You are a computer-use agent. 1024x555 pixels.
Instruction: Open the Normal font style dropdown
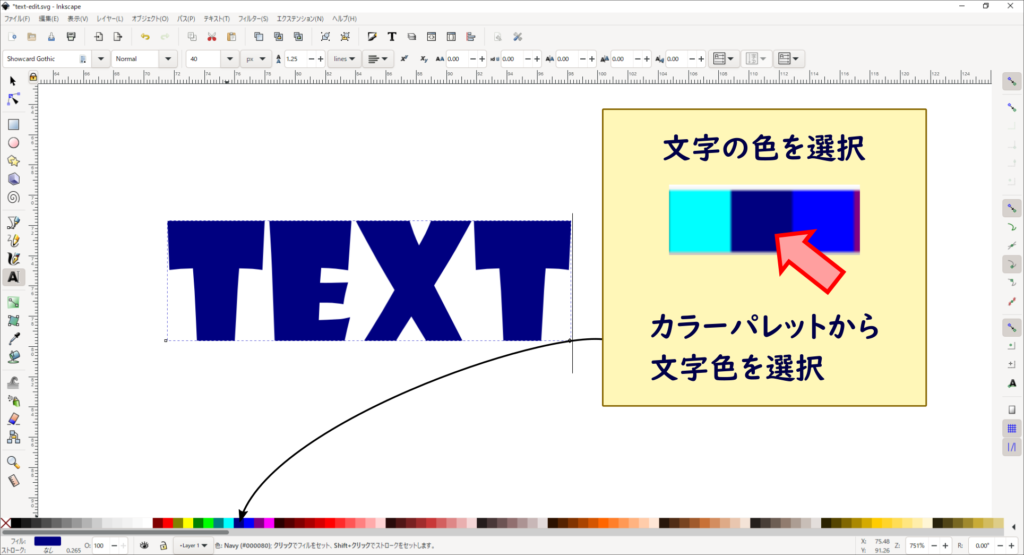point(168,59)
